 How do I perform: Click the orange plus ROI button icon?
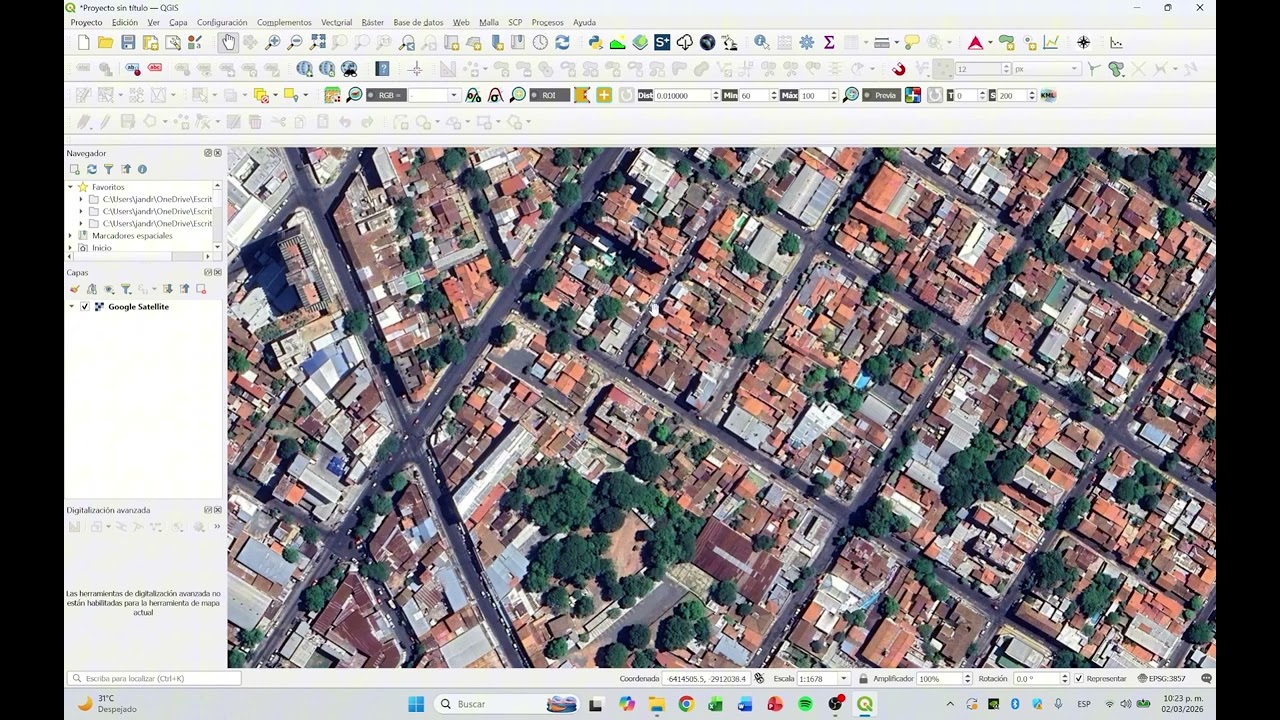point(604,95)
